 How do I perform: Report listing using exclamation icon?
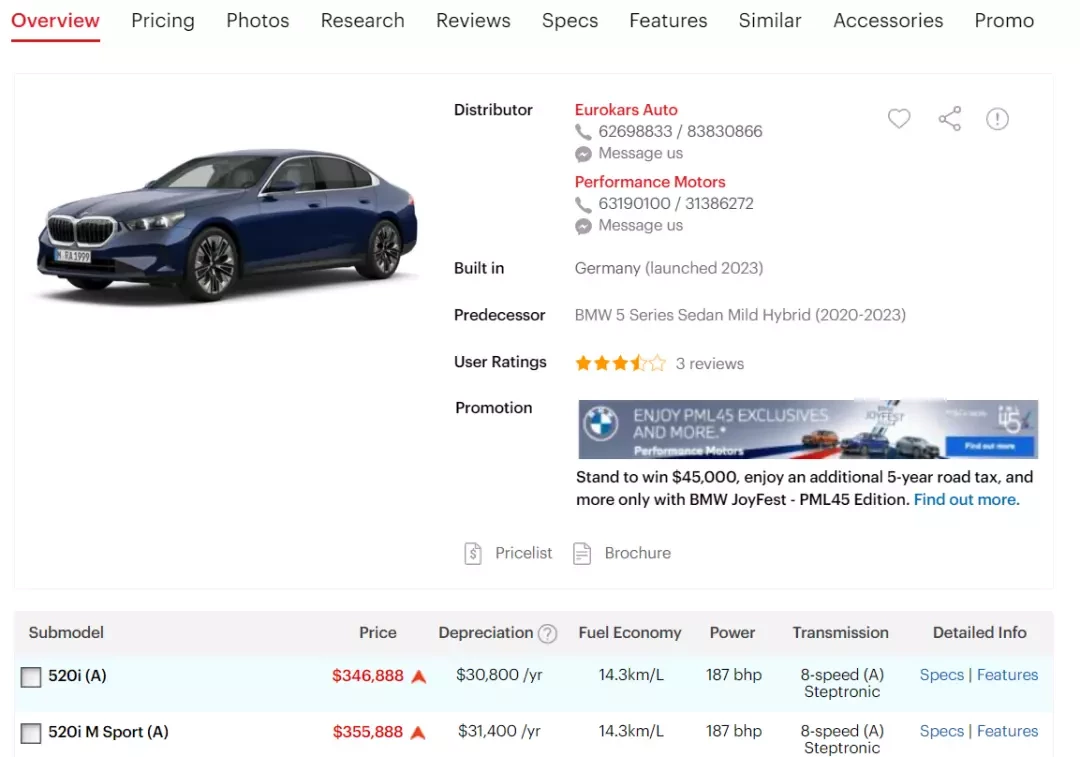[997, 118]
